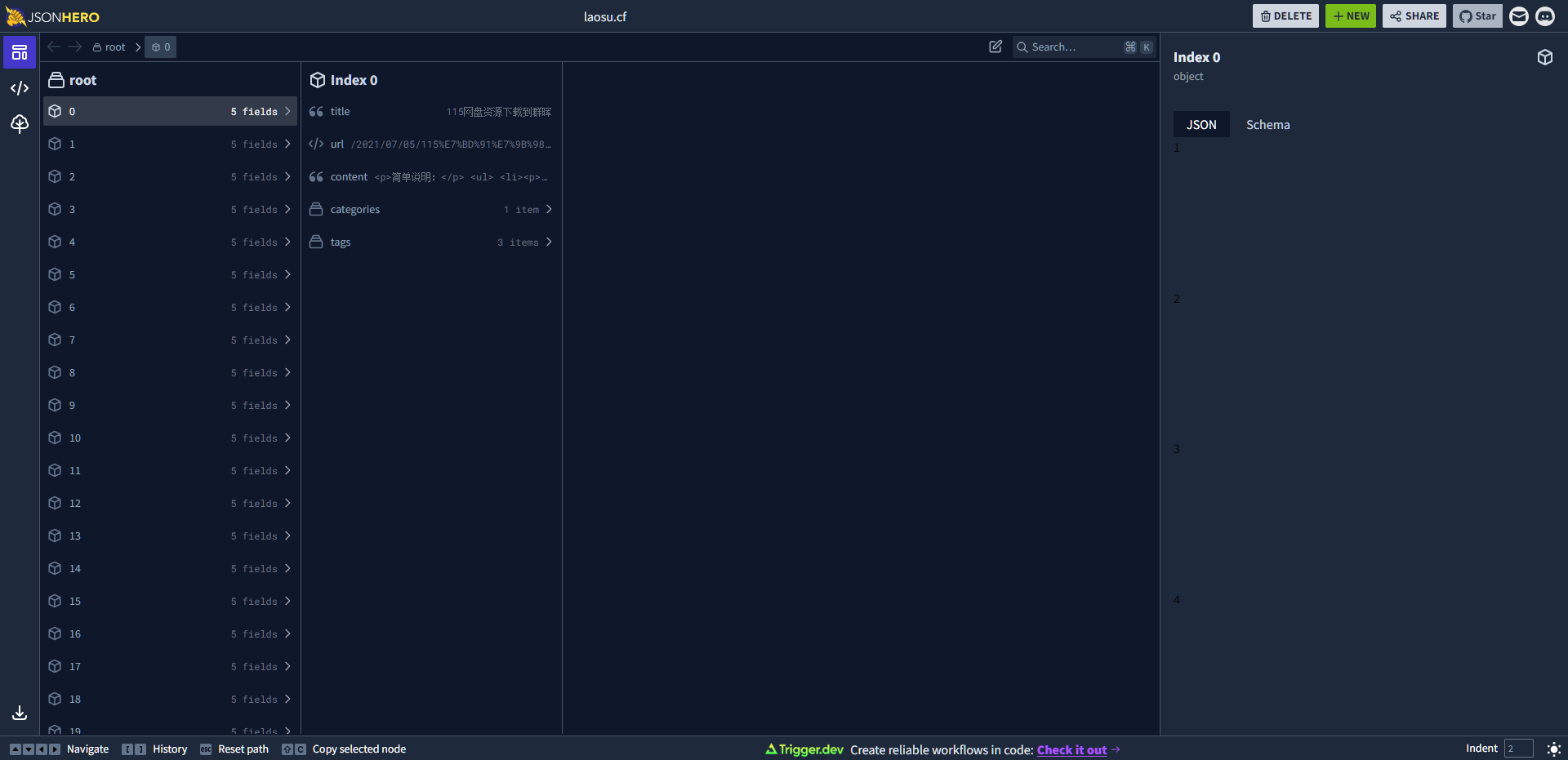1568x760 pixels.
Task: Select row 17 in root list
Action: pos(170,666)
